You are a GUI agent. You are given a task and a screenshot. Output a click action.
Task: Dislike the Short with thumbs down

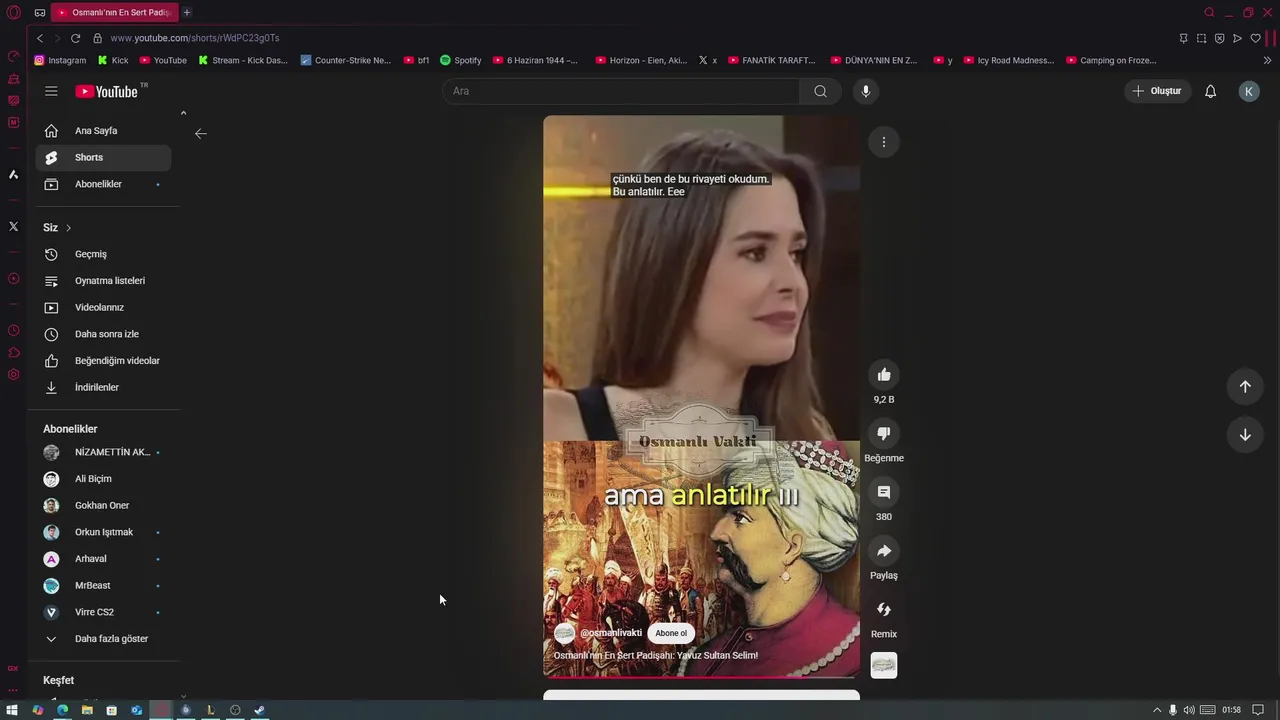point(884,433)
